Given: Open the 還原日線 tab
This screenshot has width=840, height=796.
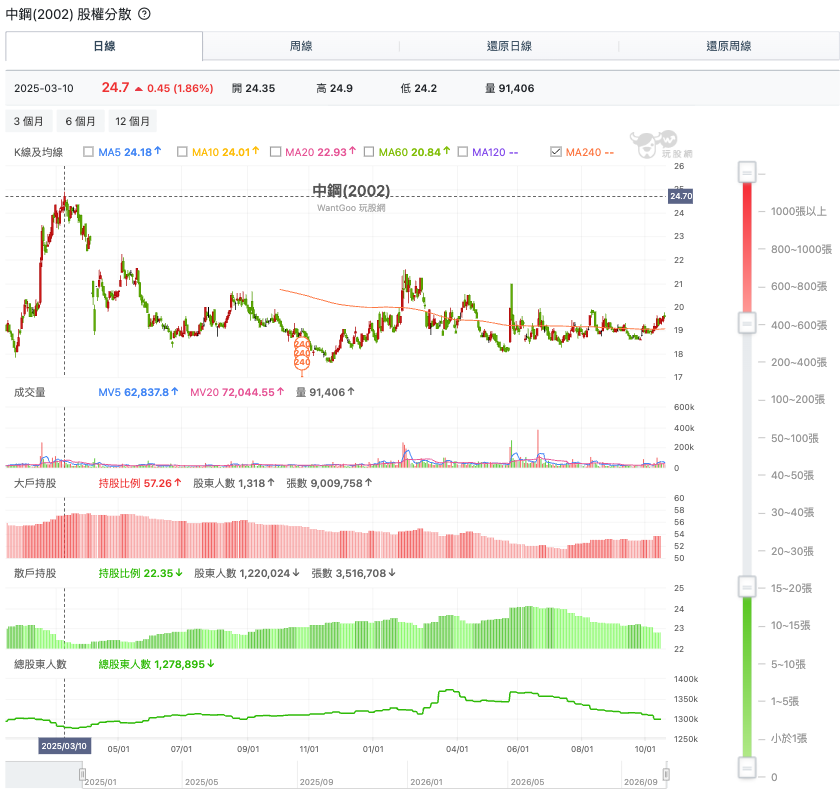Looking at the screenshot, I should (509, 46).
